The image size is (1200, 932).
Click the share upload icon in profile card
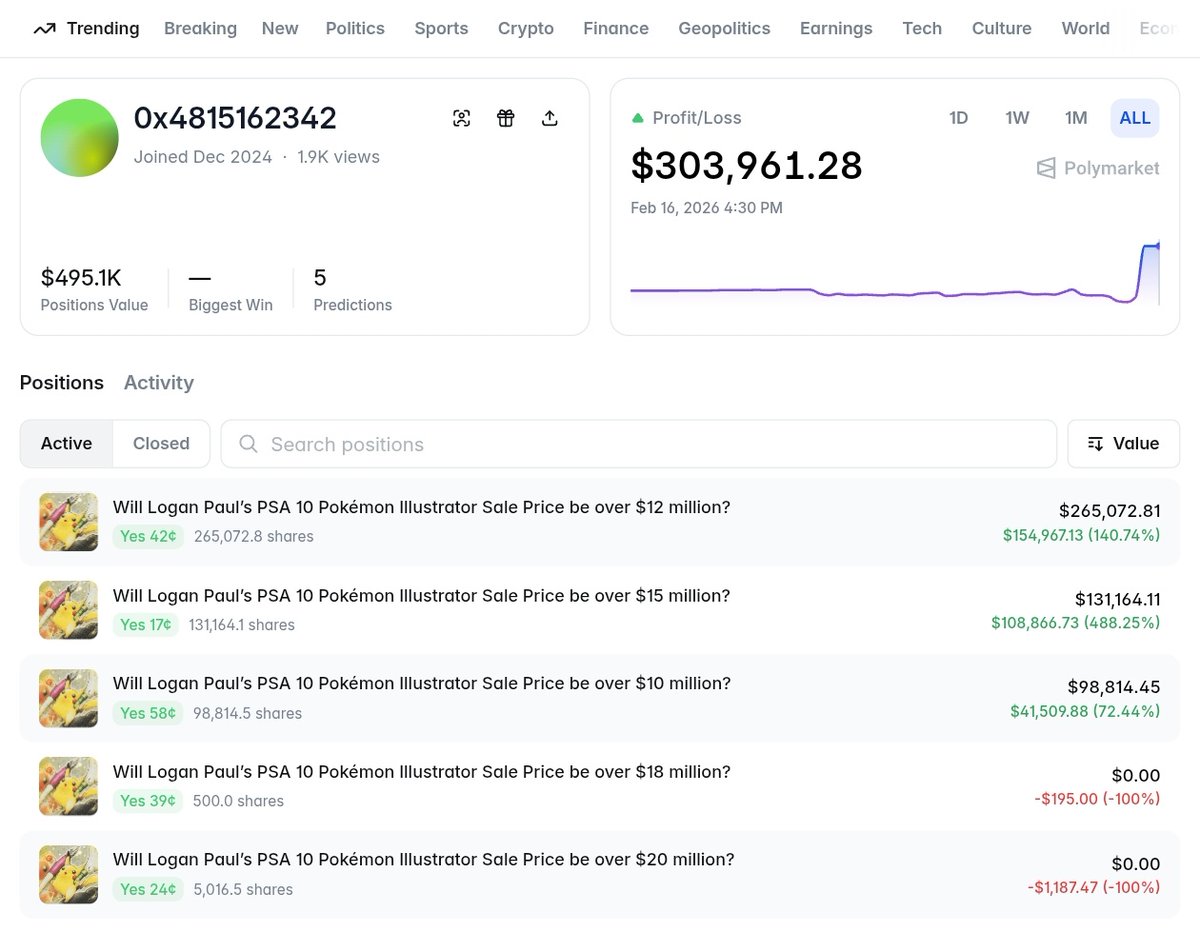pos(549,118)
